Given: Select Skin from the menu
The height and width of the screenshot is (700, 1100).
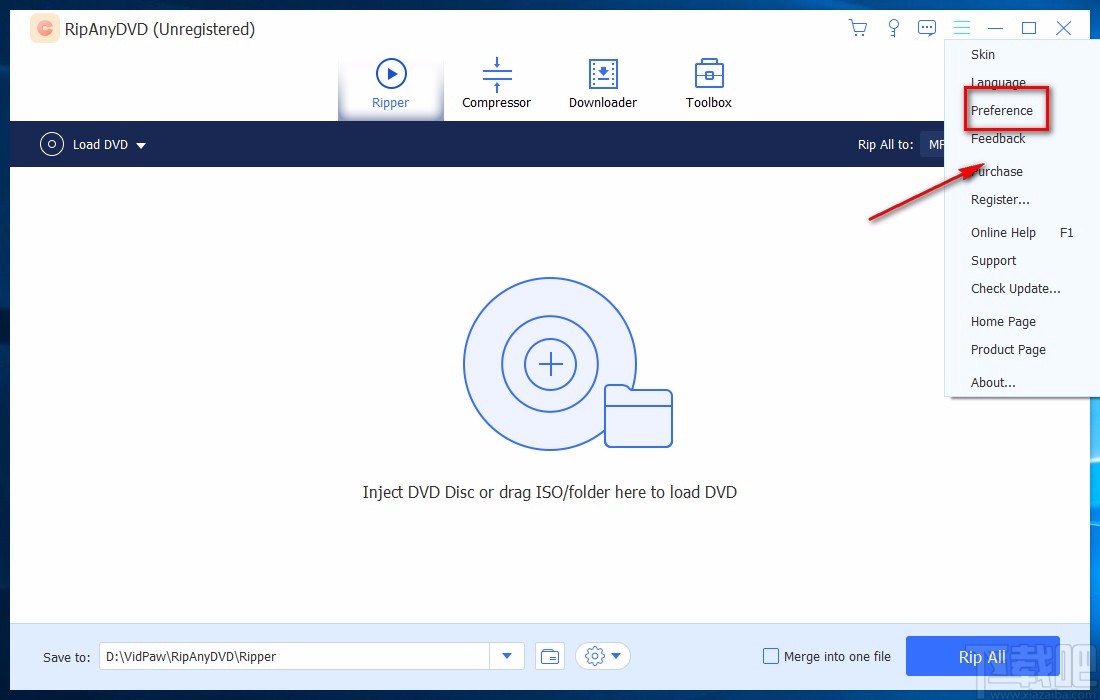Looking at the screenshot, I should pyautogui.click(x=983, y=55).
